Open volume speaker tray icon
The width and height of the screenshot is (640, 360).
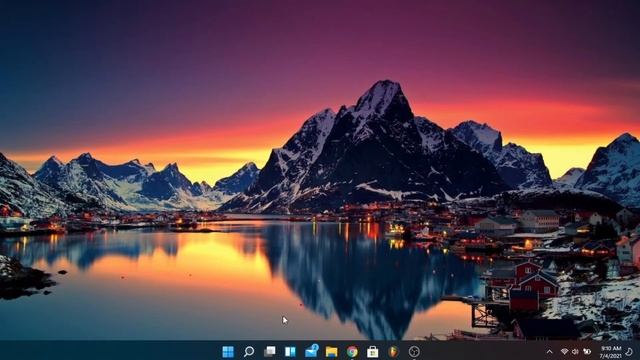pyautogui.click(x=576, y=351)
